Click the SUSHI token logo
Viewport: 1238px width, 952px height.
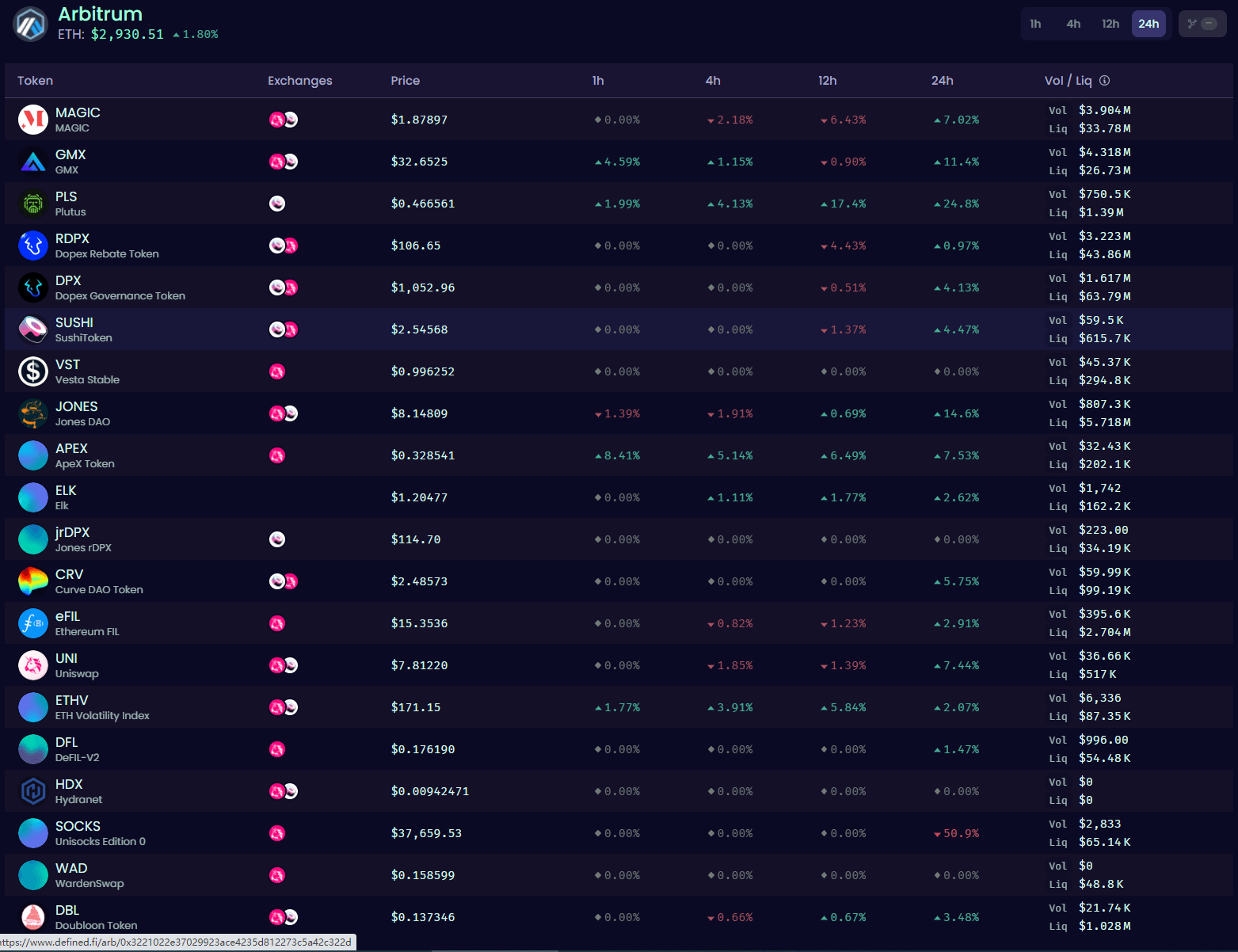33,329
